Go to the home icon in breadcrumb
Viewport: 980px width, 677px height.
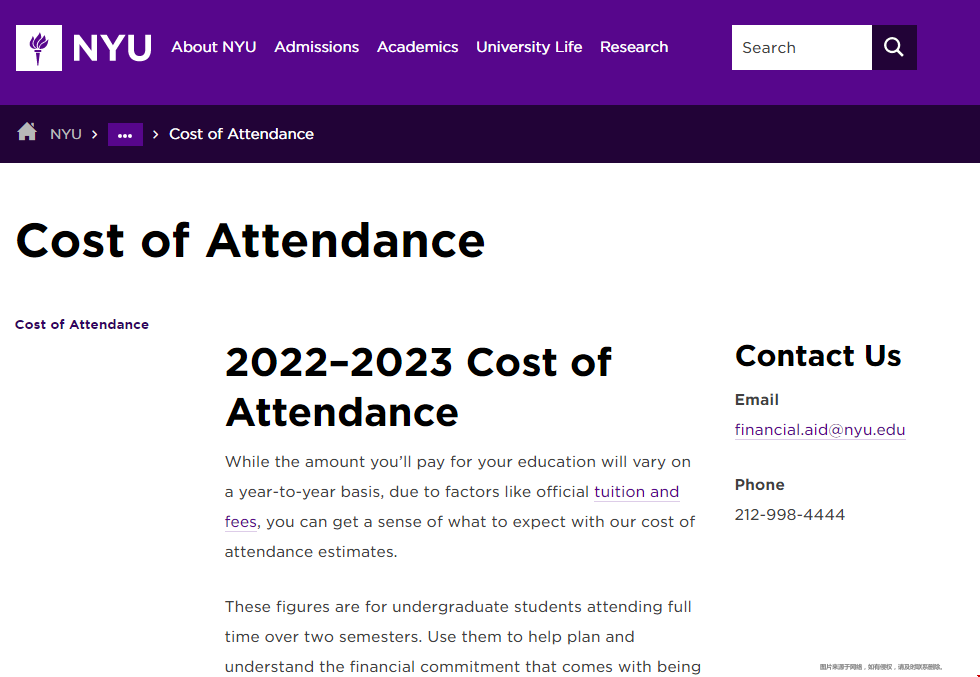[x=27, y=132]
